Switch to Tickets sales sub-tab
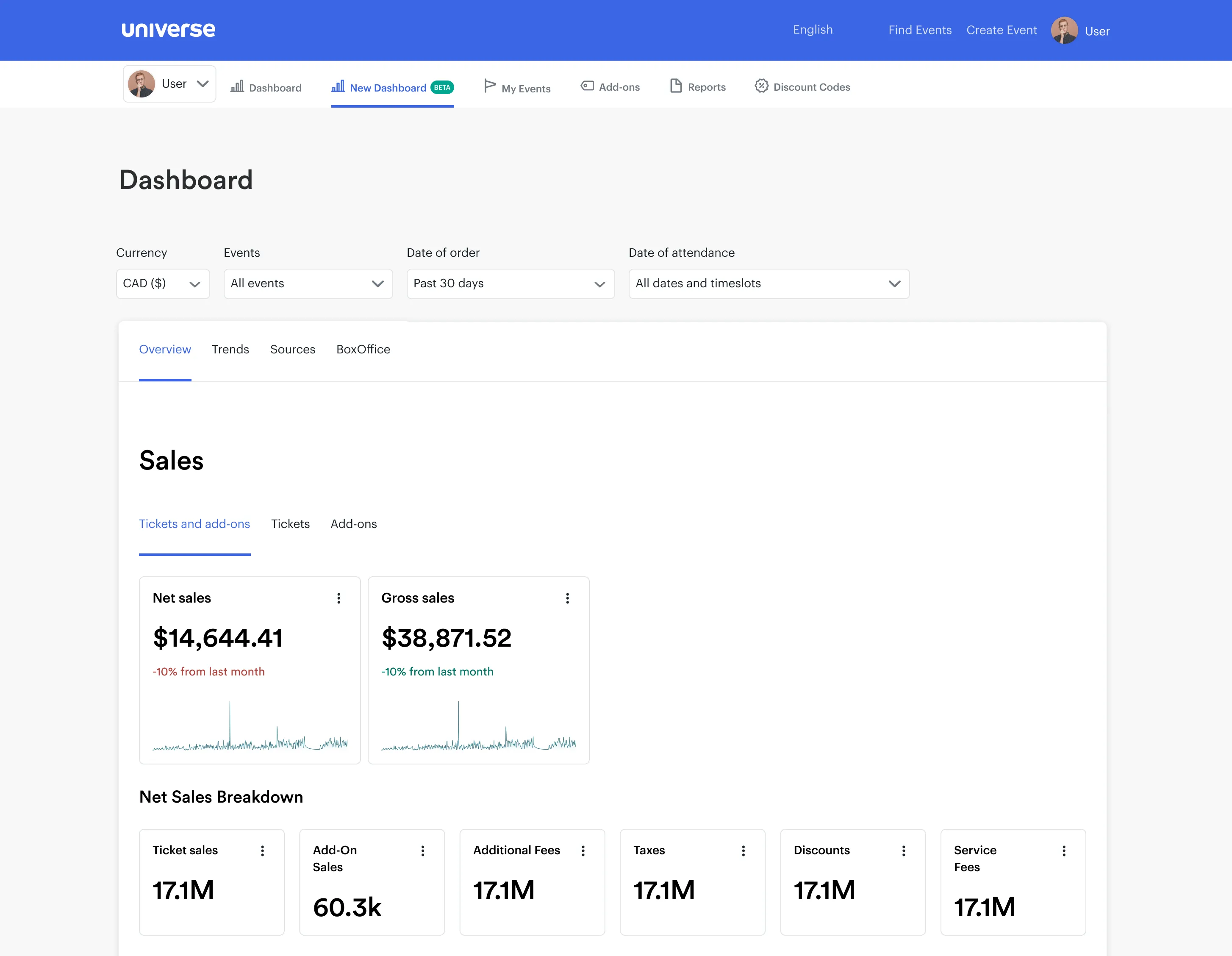Image resolution: width=1232 pixels, height=956 pixels. [x=290, y=524]
